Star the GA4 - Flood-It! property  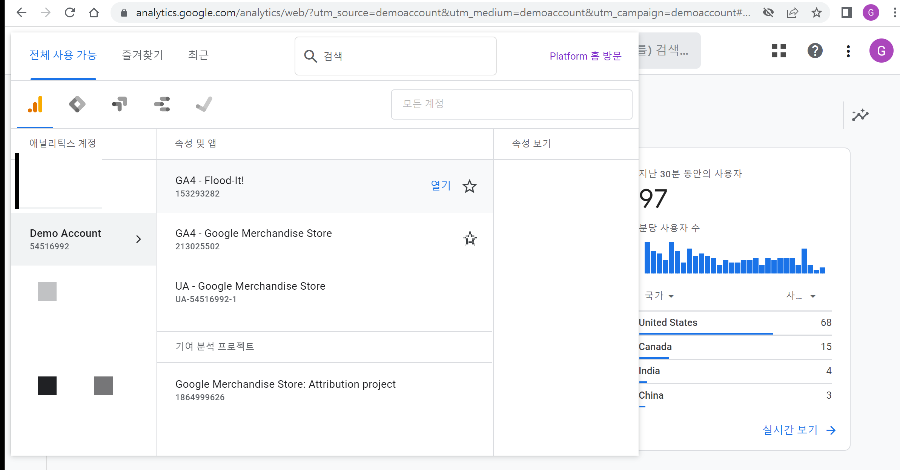point(470,186)
